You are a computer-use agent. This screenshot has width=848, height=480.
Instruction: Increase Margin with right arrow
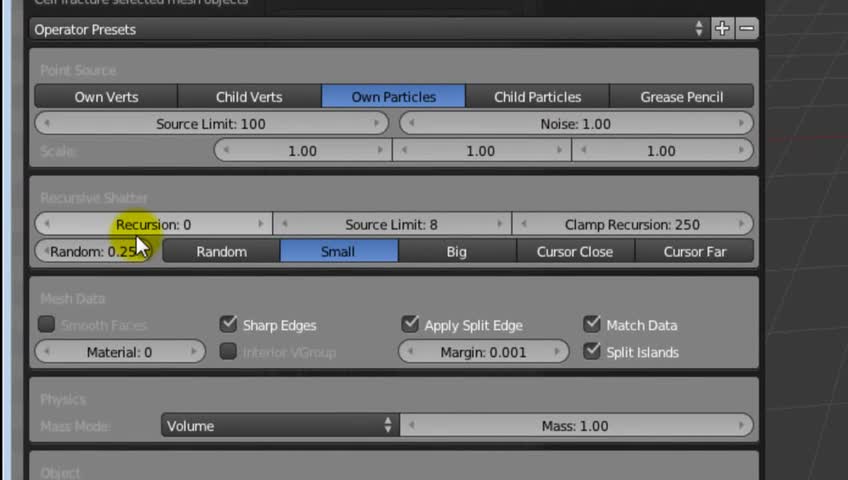(557, 351)
